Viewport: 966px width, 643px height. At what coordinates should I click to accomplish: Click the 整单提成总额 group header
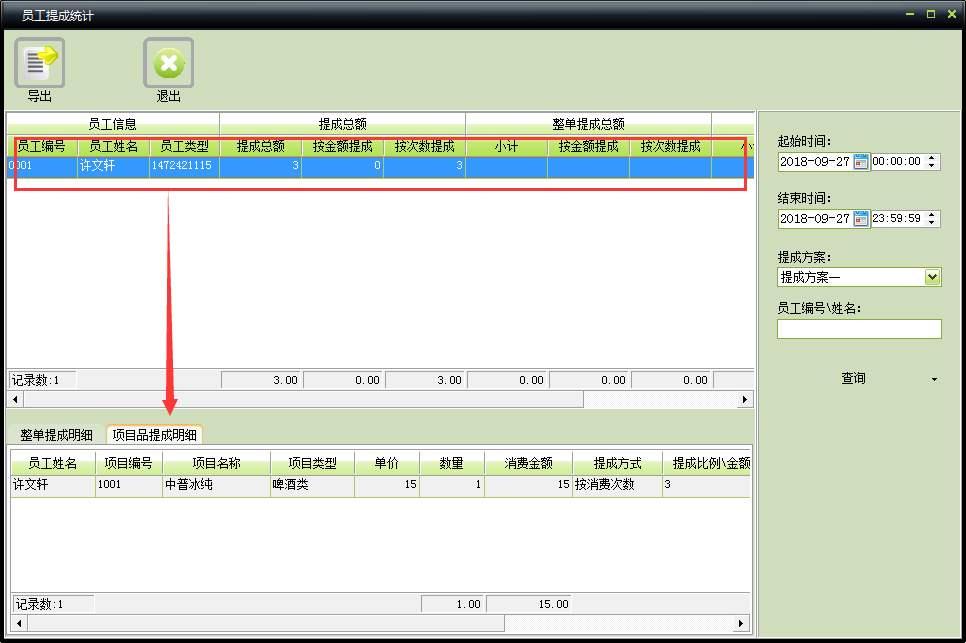(x=588, y=124)
